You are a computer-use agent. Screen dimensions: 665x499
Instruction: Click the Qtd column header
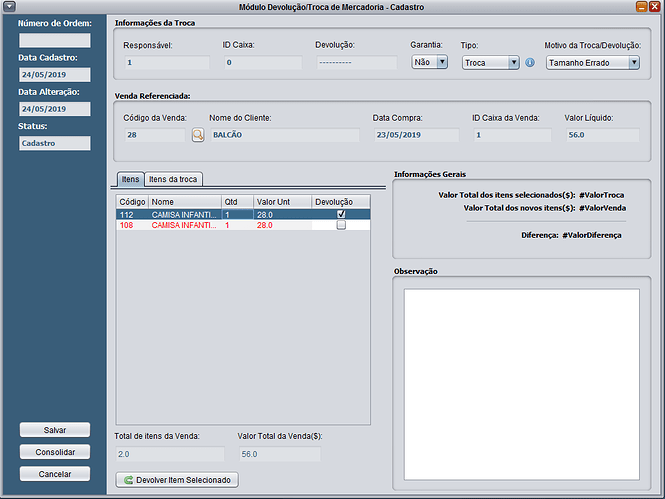click(238, 202)
